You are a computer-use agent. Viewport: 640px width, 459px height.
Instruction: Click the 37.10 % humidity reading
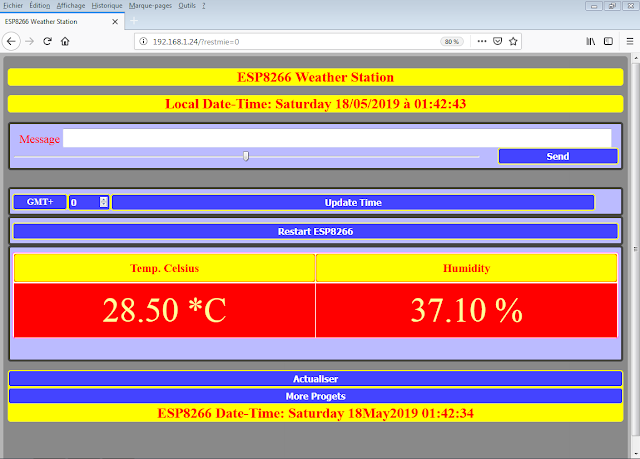[467, 310]
